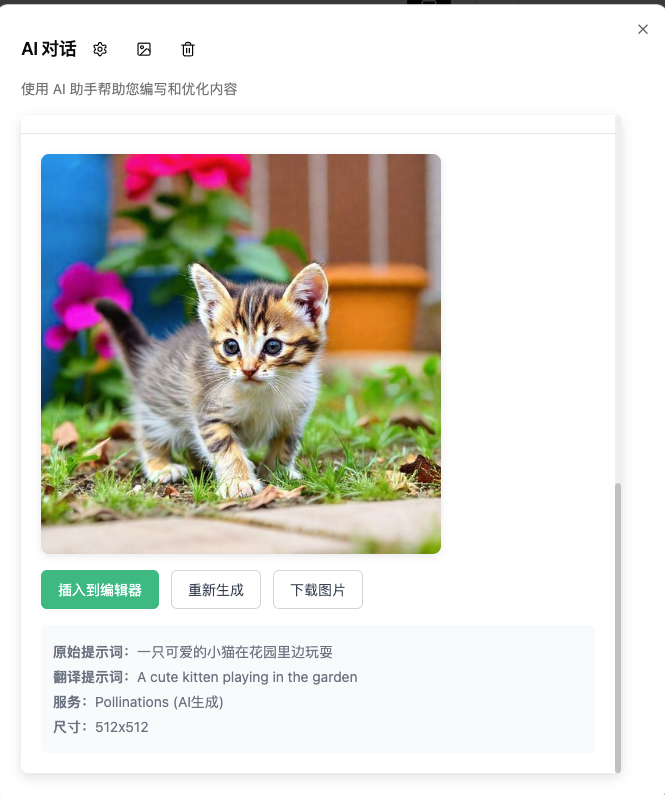This screenshot has height=795, width=665.
Task: Click the image generation icon
Action: coord(144,49)
